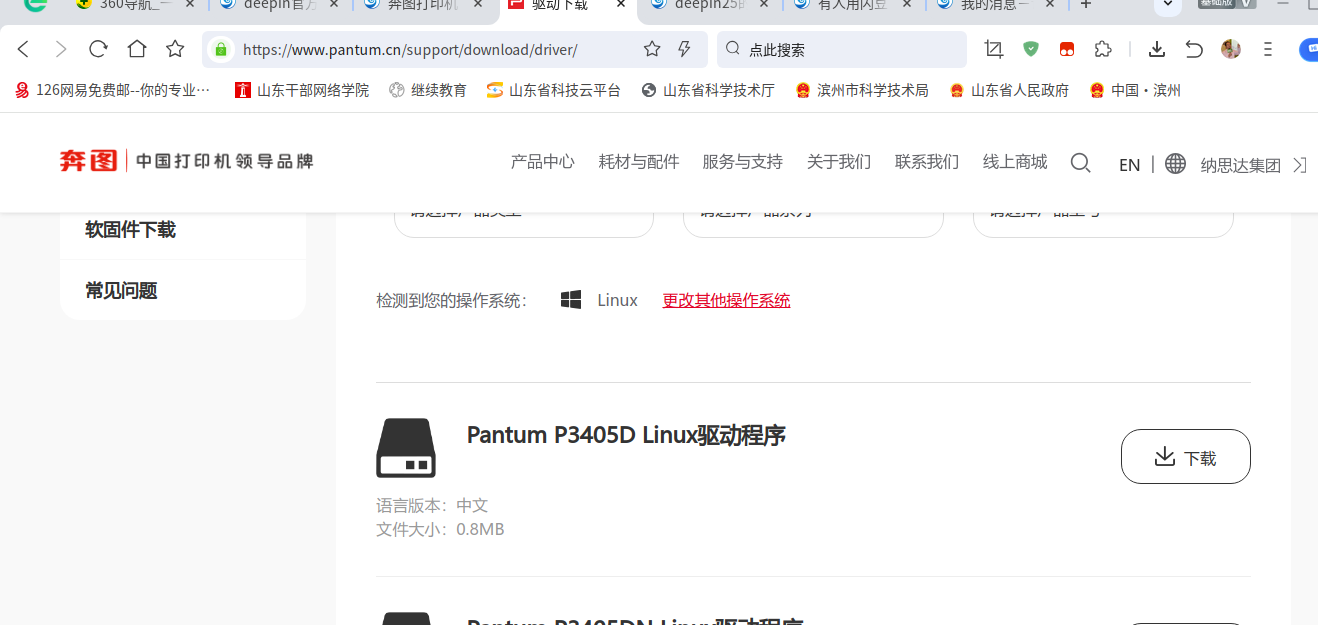
Task: Open the user profile avatar
Action: (1230, 49)
